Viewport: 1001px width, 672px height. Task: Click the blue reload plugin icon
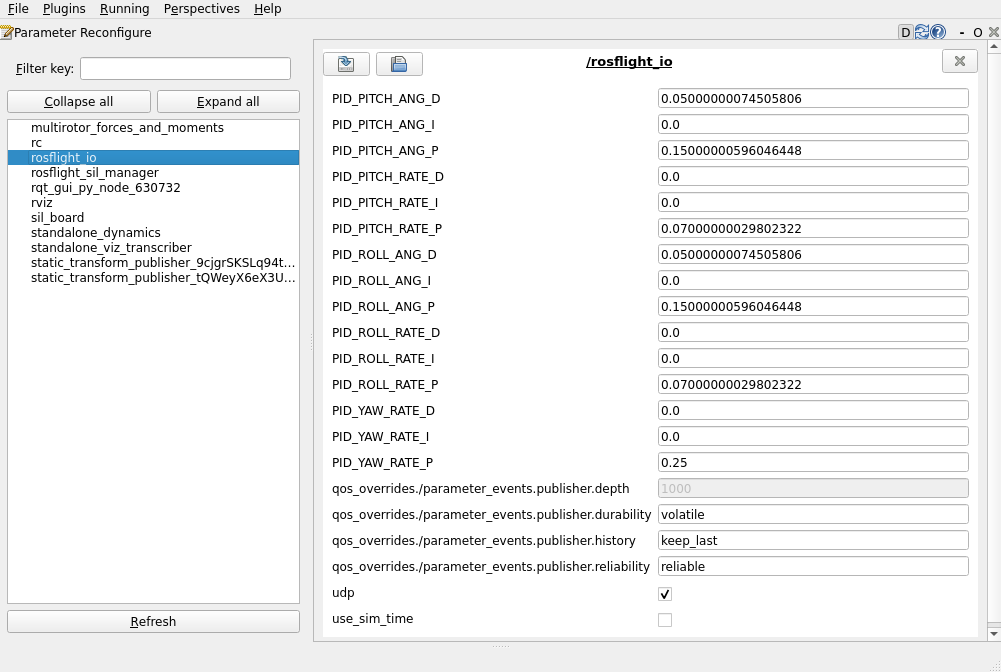922,32
